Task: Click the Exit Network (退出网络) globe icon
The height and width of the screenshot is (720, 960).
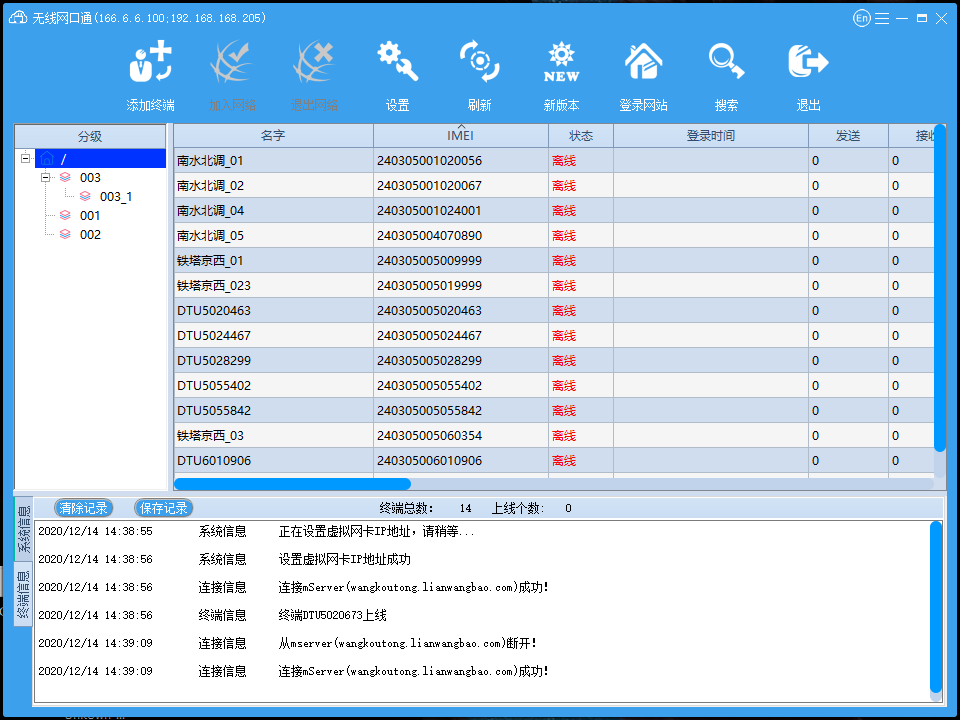Action: (313, 62)
